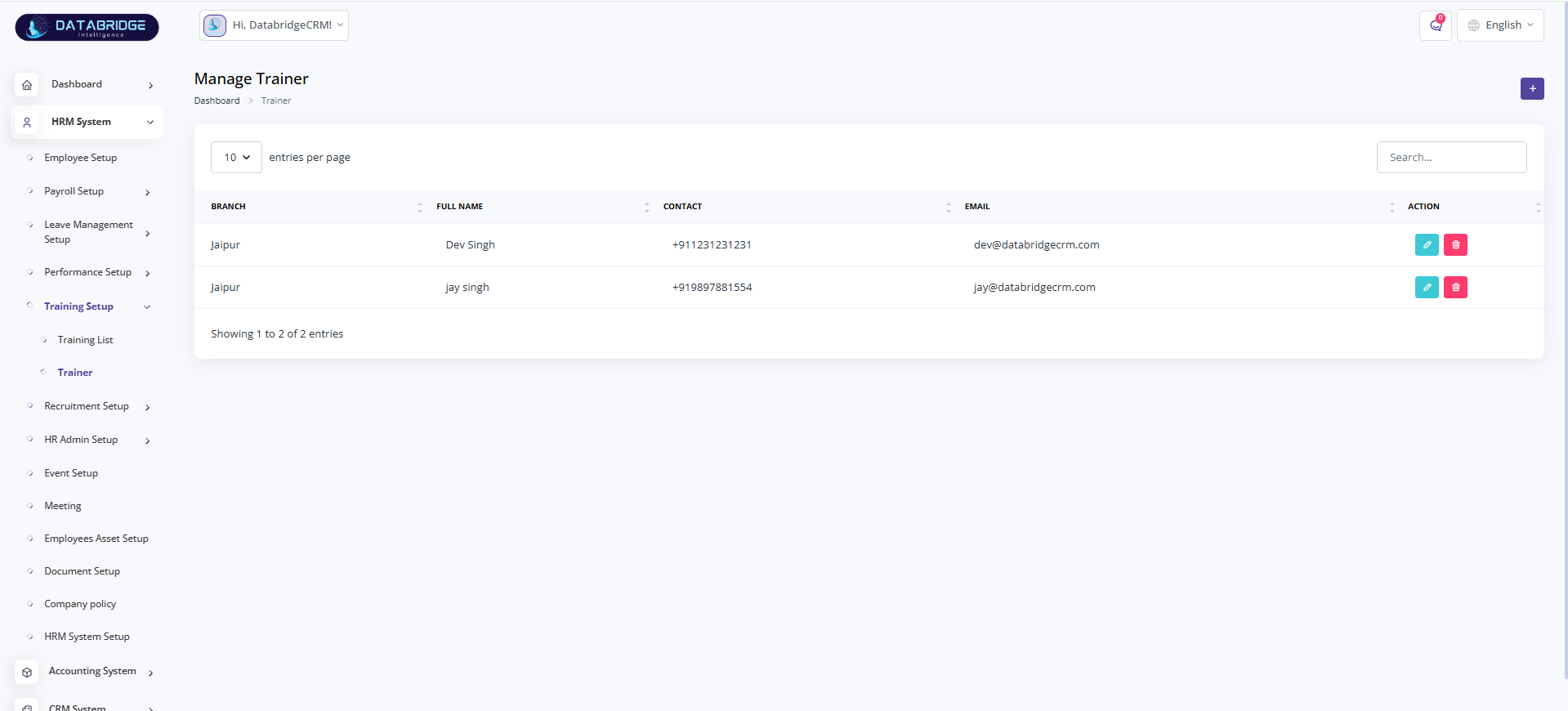Open Document Setup in sidebar

tap(82, 571)
